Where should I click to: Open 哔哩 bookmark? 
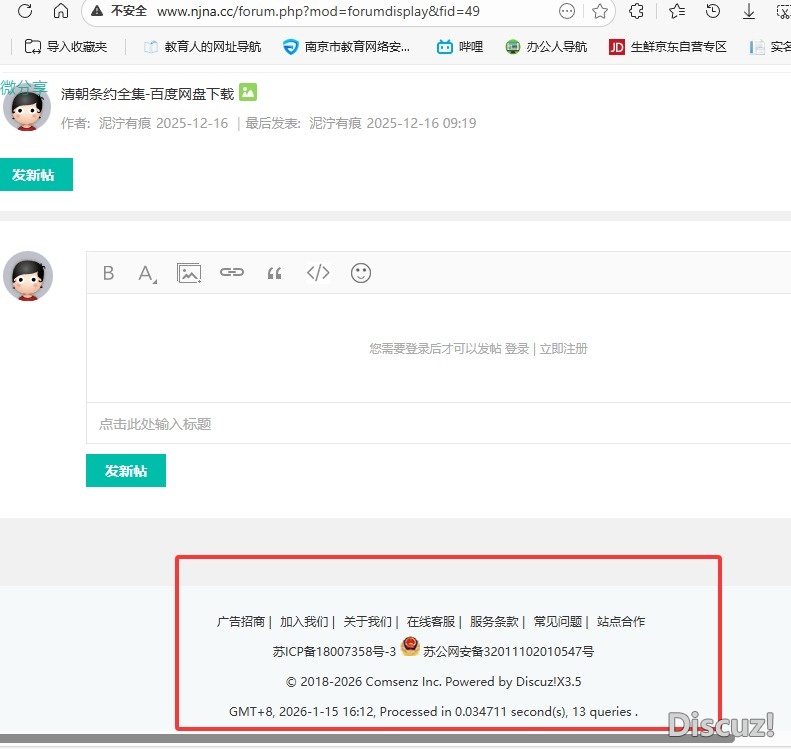(460, 47)
